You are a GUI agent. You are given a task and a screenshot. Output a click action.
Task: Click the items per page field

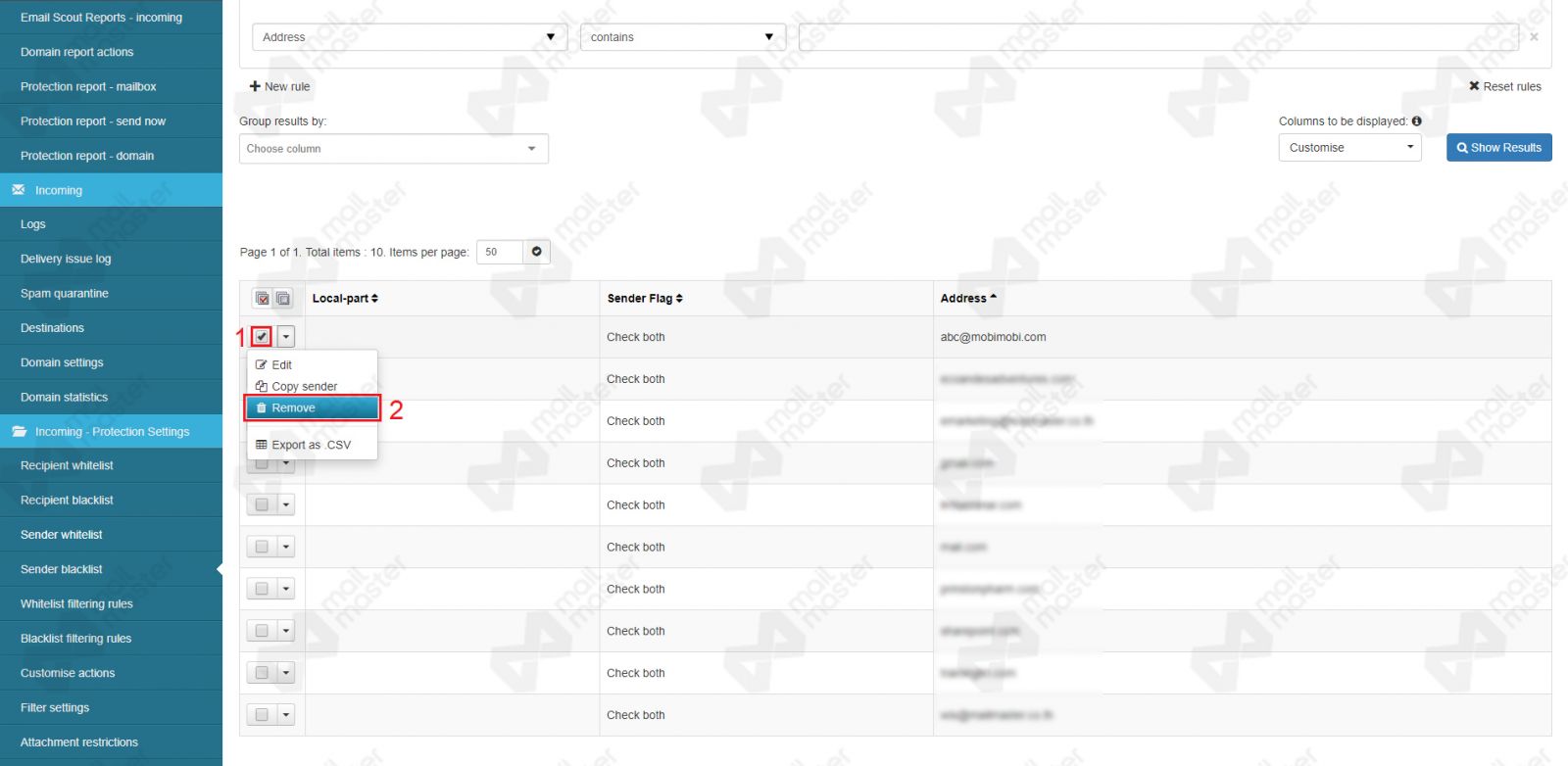(x=500, y=252)
